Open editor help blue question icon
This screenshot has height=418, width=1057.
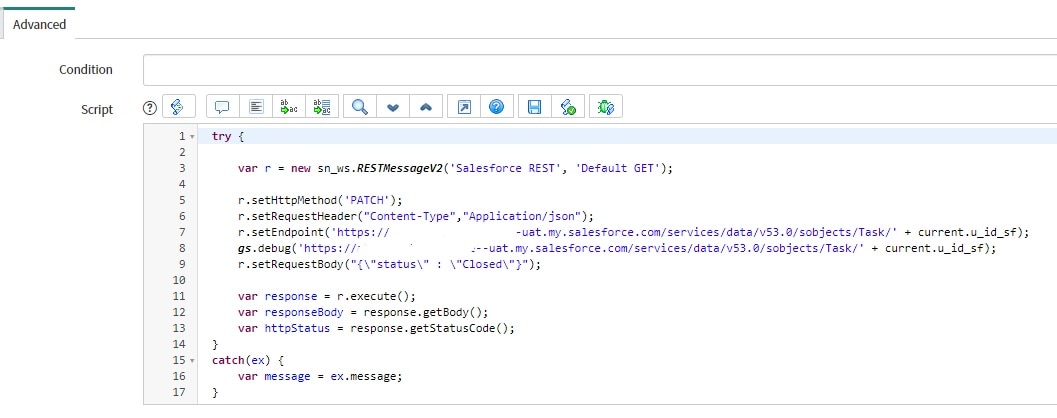[496, 108]
